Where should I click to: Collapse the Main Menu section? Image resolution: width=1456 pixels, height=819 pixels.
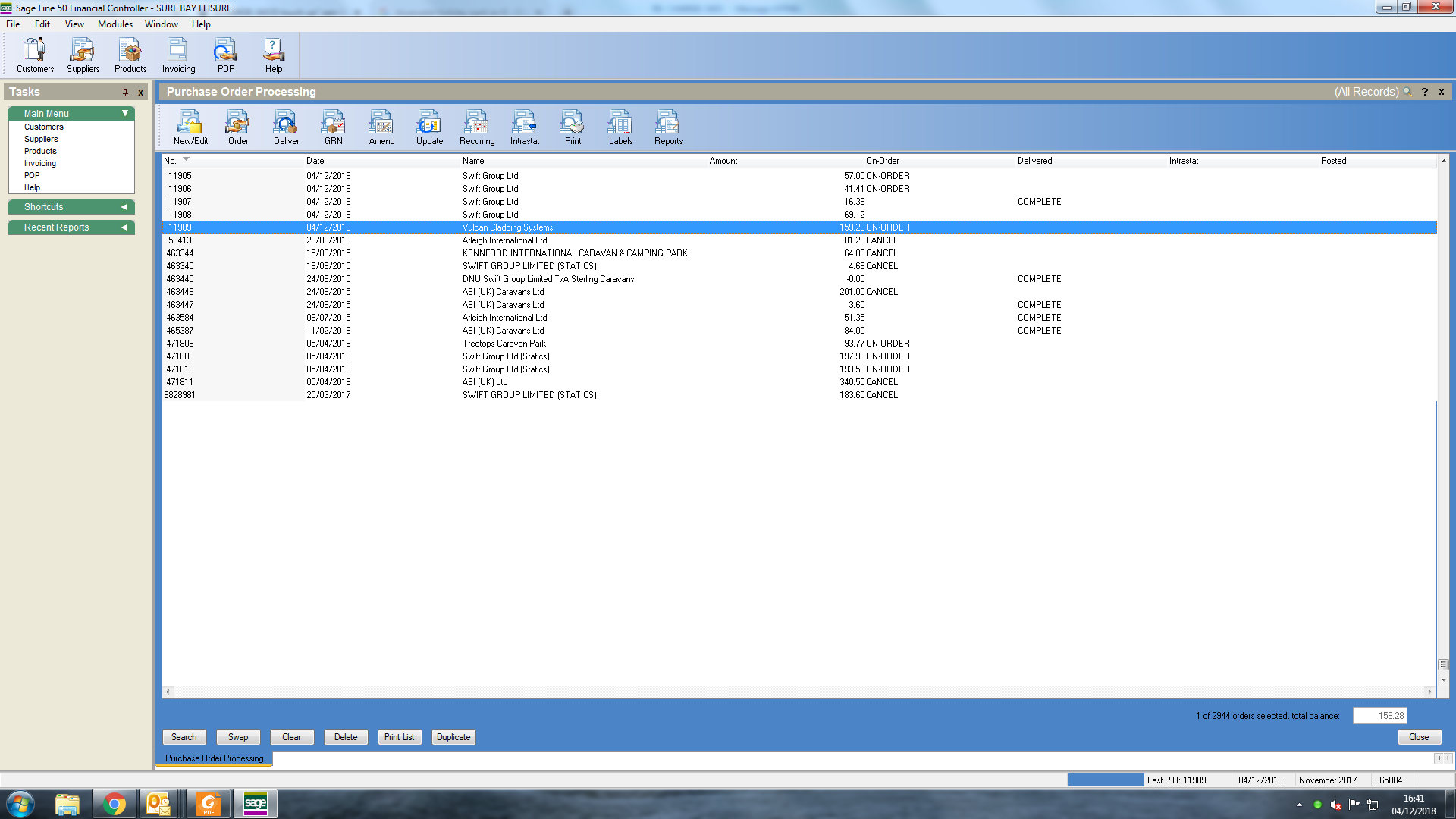coord(125,113)
